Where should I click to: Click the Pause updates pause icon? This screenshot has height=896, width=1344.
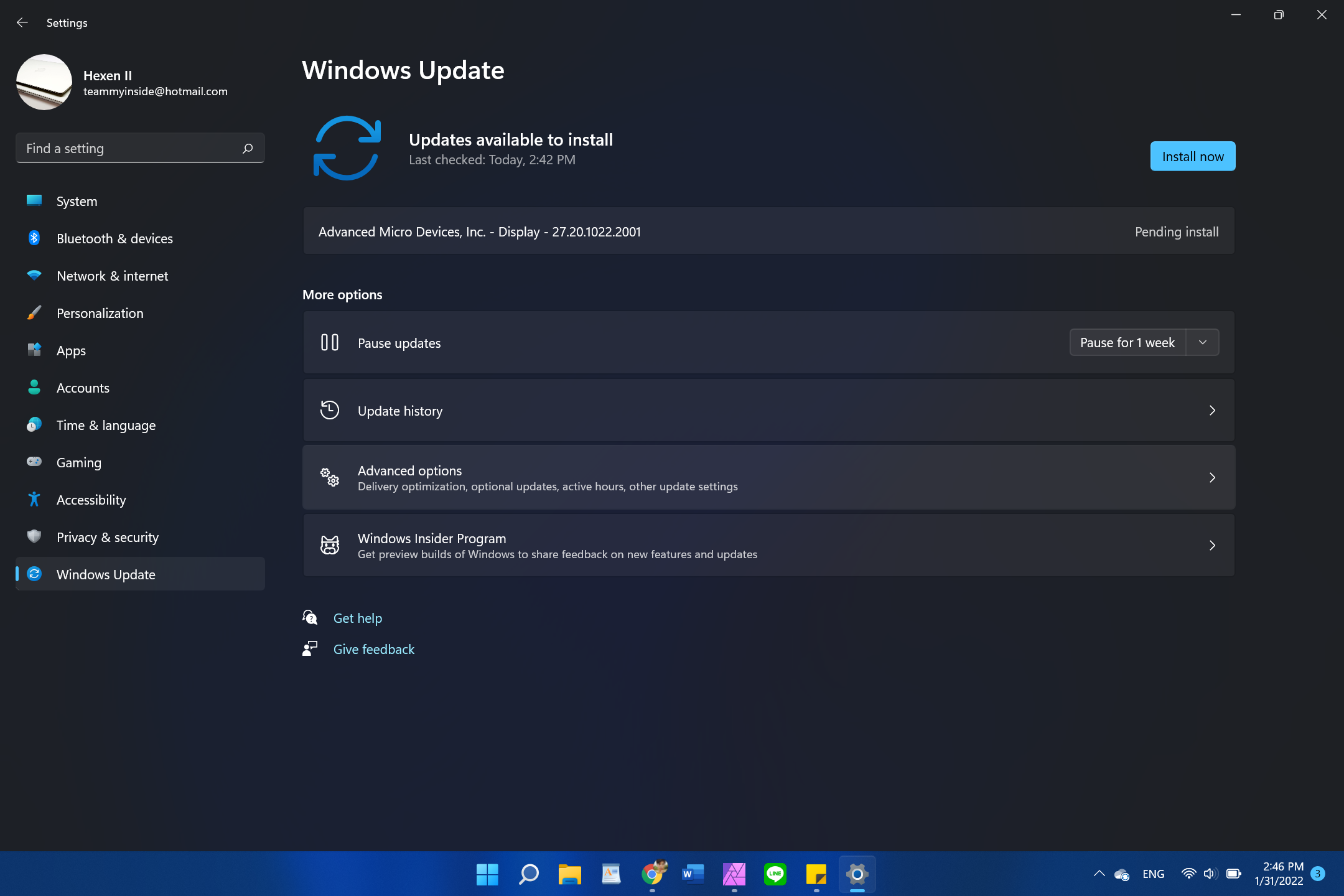click(x=330, y=343)
